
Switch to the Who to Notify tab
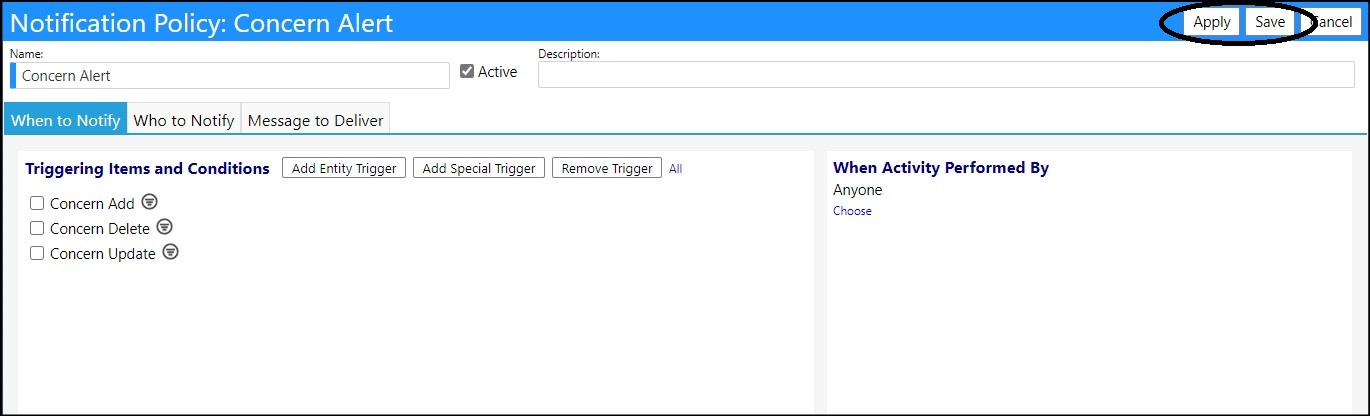click(x=184, y=120)
